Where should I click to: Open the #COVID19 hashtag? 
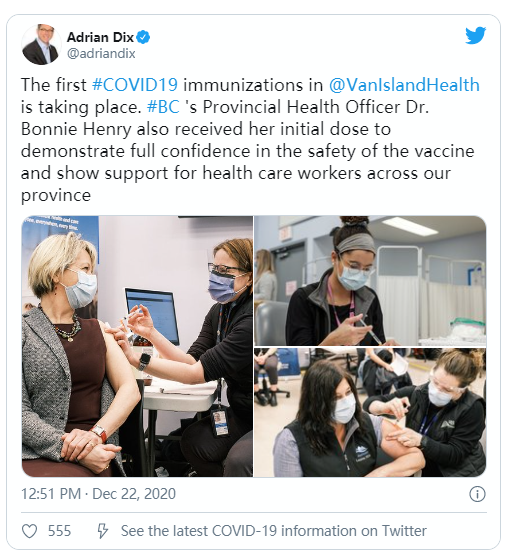(x=135, y=85)
